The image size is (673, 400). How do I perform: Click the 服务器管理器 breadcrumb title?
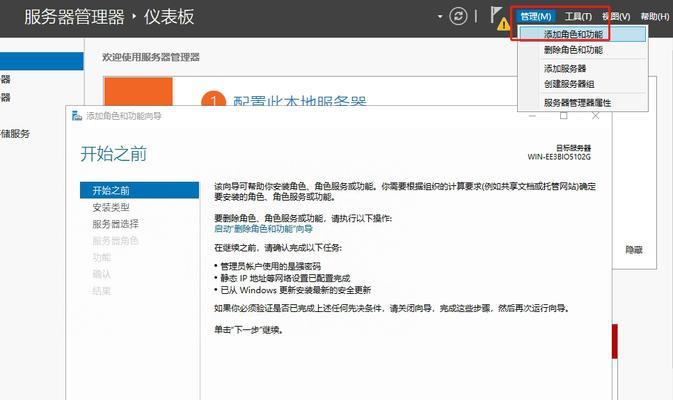74,17
